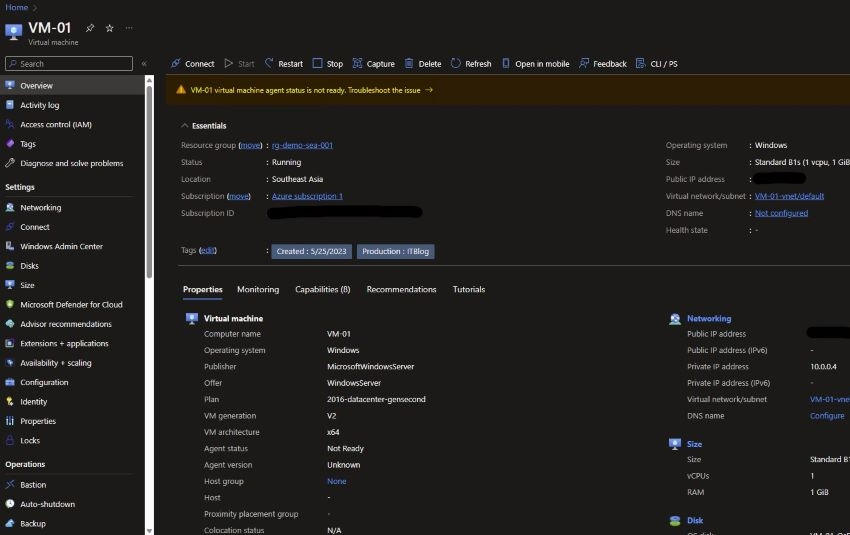
Task: Click the Connect toolbar button
Action: pyautogui.click(x=192, y=63)
